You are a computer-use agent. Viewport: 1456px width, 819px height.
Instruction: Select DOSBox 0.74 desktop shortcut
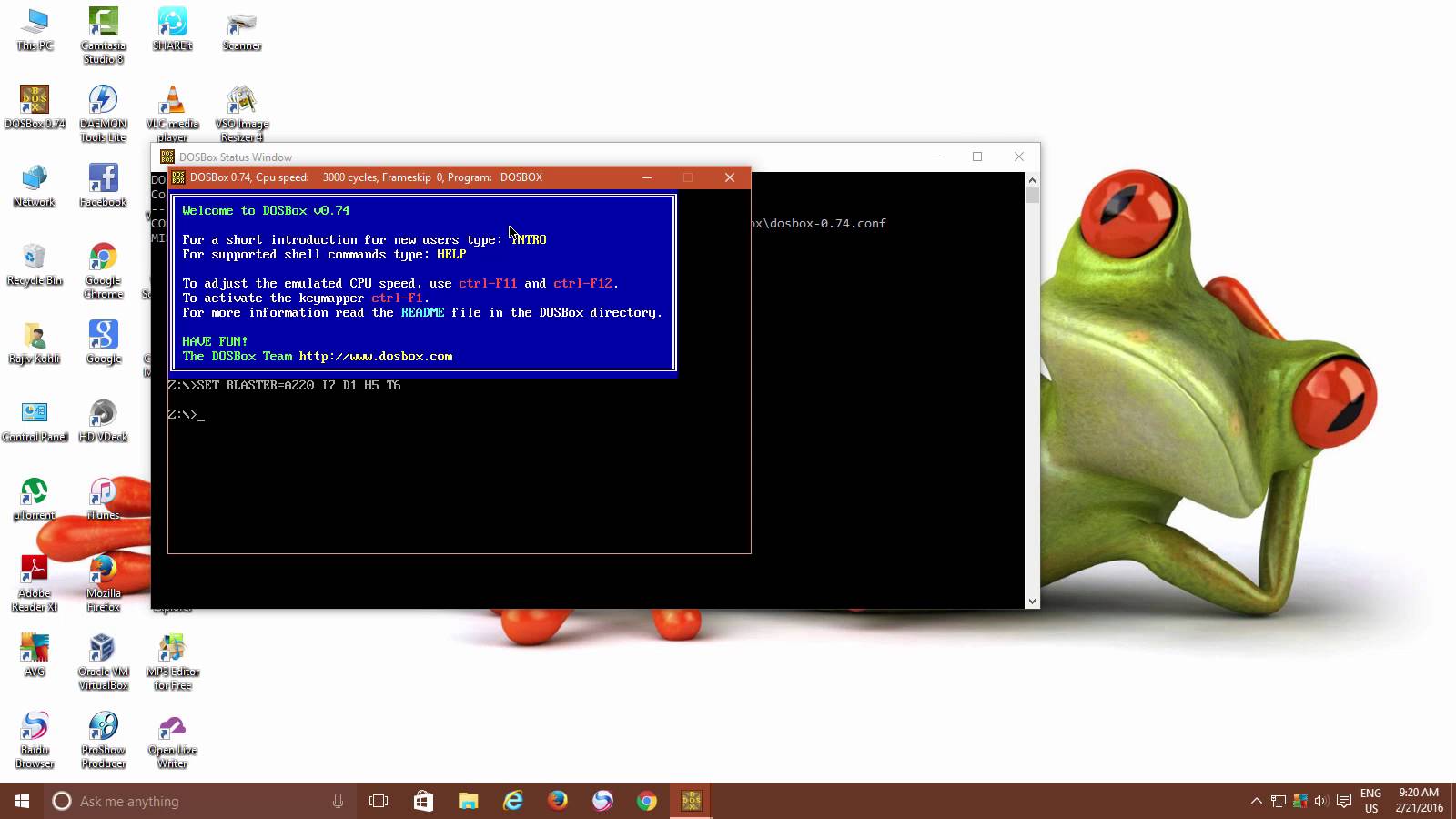[35, 107]
